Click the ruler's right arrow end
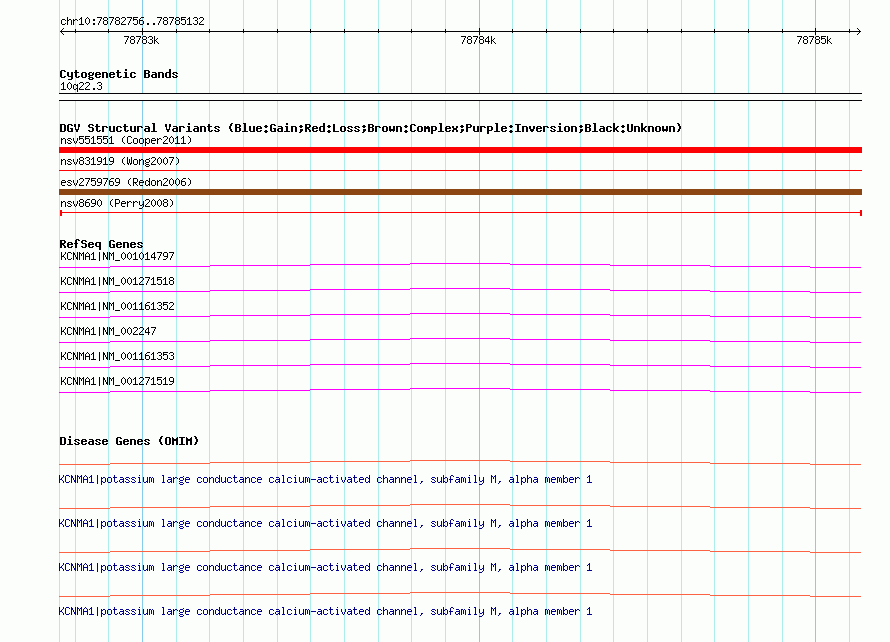890x642 pixels. 858,31
